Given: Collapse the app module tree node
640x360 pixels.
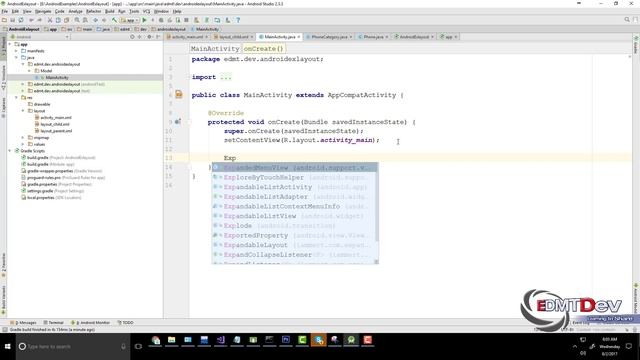Looking at the screenshot, I should [10, 44].
